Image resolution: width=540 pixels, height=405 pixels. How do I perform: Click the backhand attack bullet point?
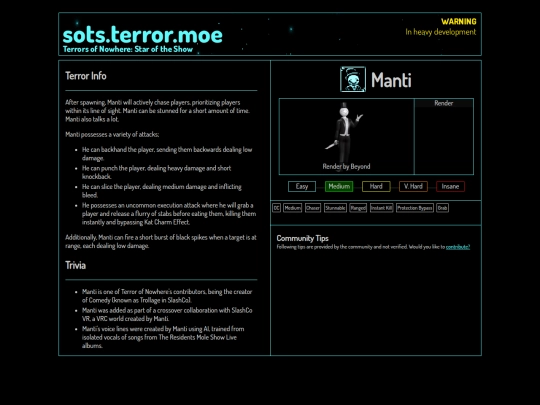(x=167, y=154)
